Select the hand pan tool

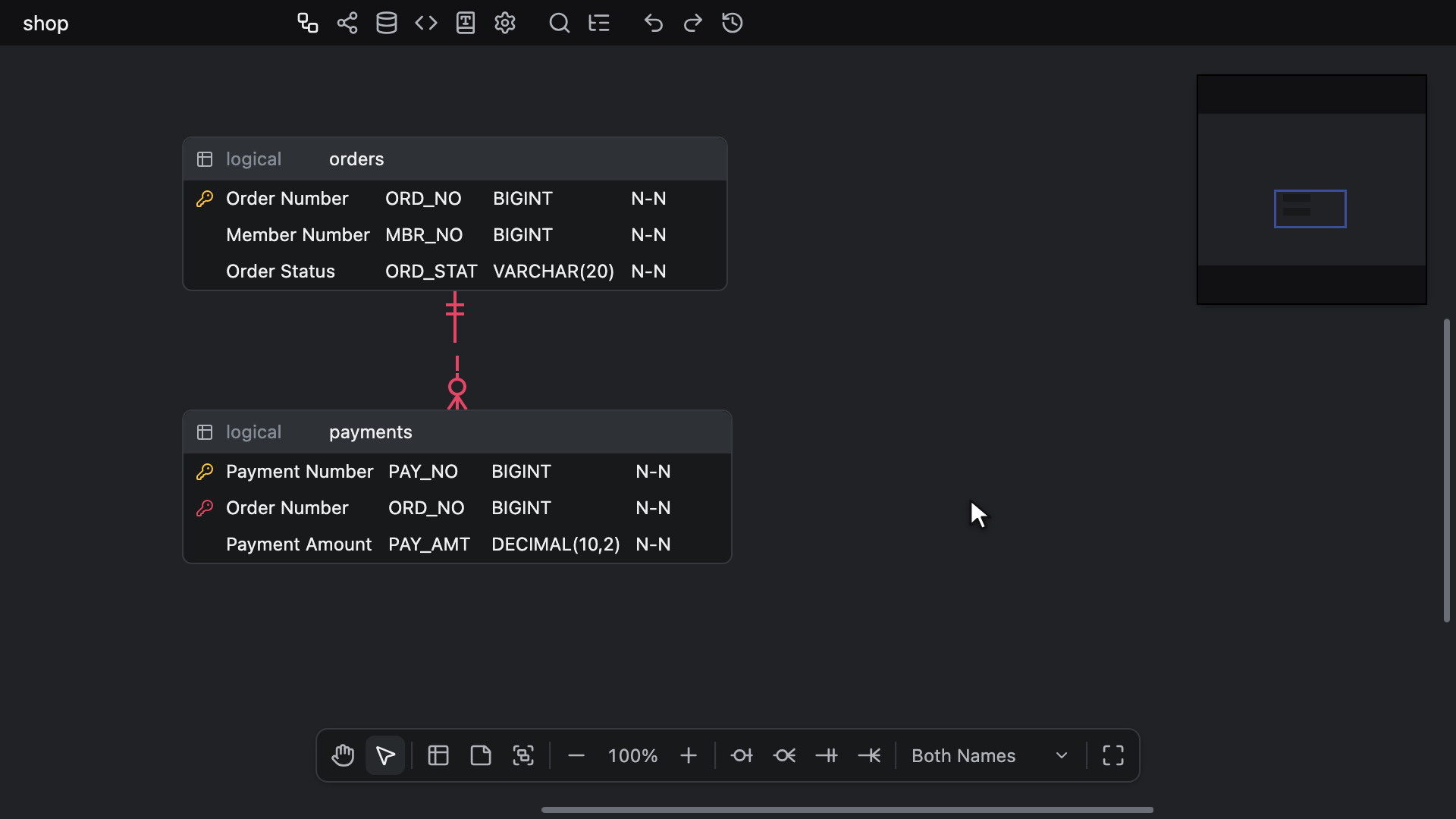[343, 755]
